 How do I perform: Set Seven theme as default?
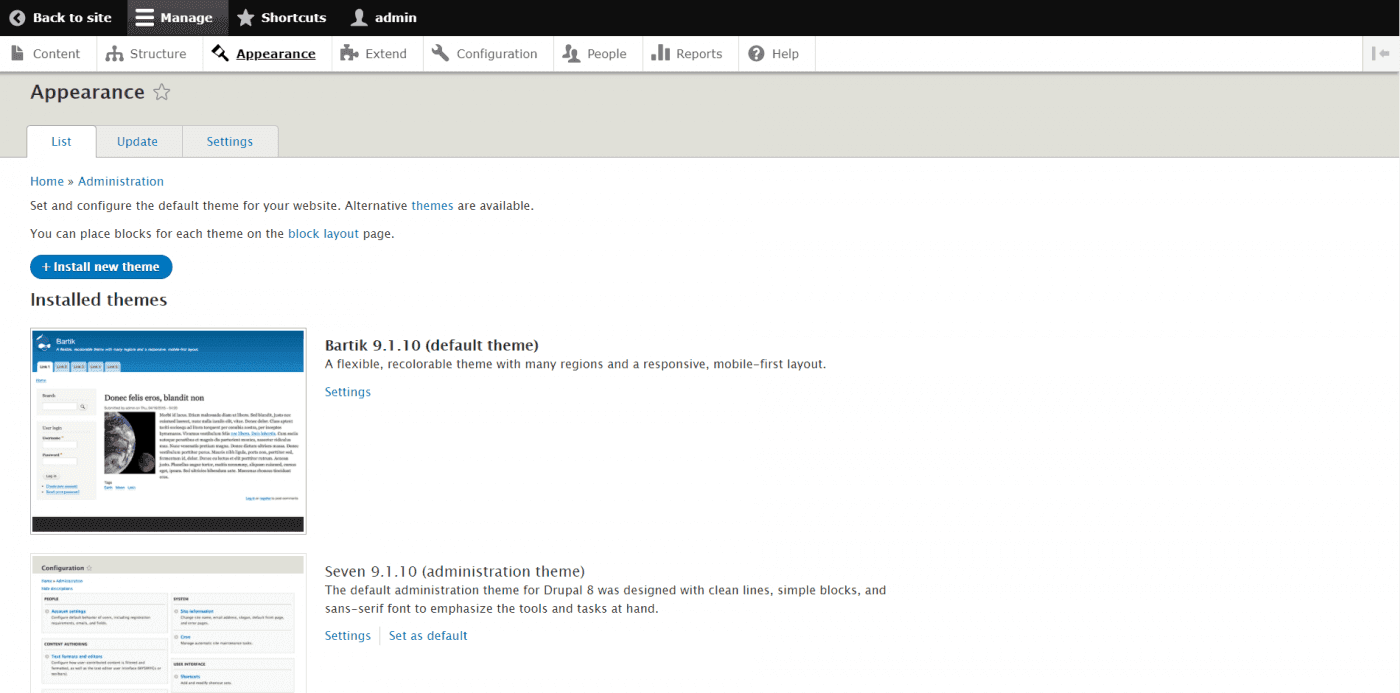tap(428, 635)
